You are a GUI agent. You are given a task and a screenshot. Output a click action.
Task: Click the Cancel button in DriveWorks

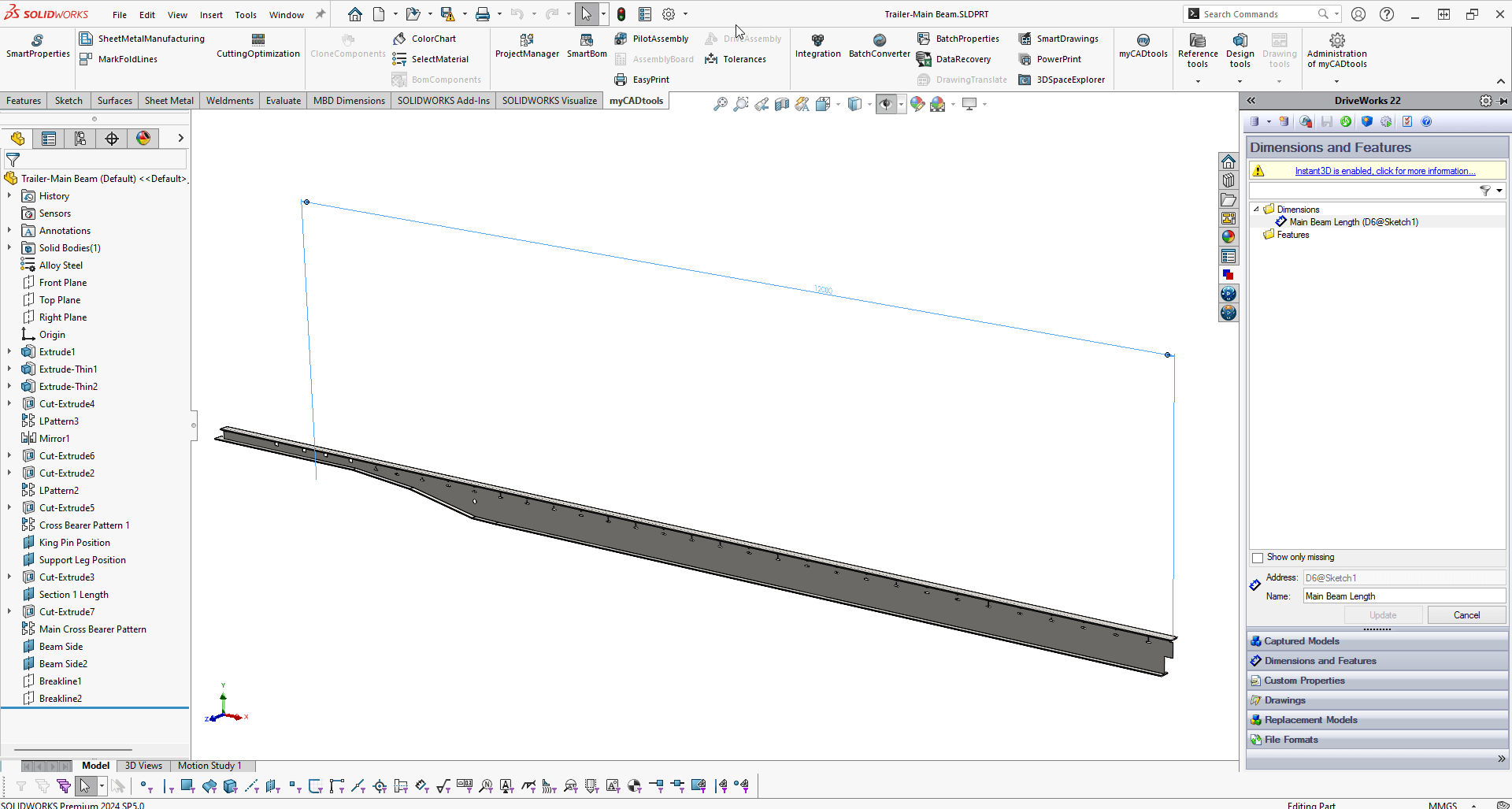point(1466,615)
